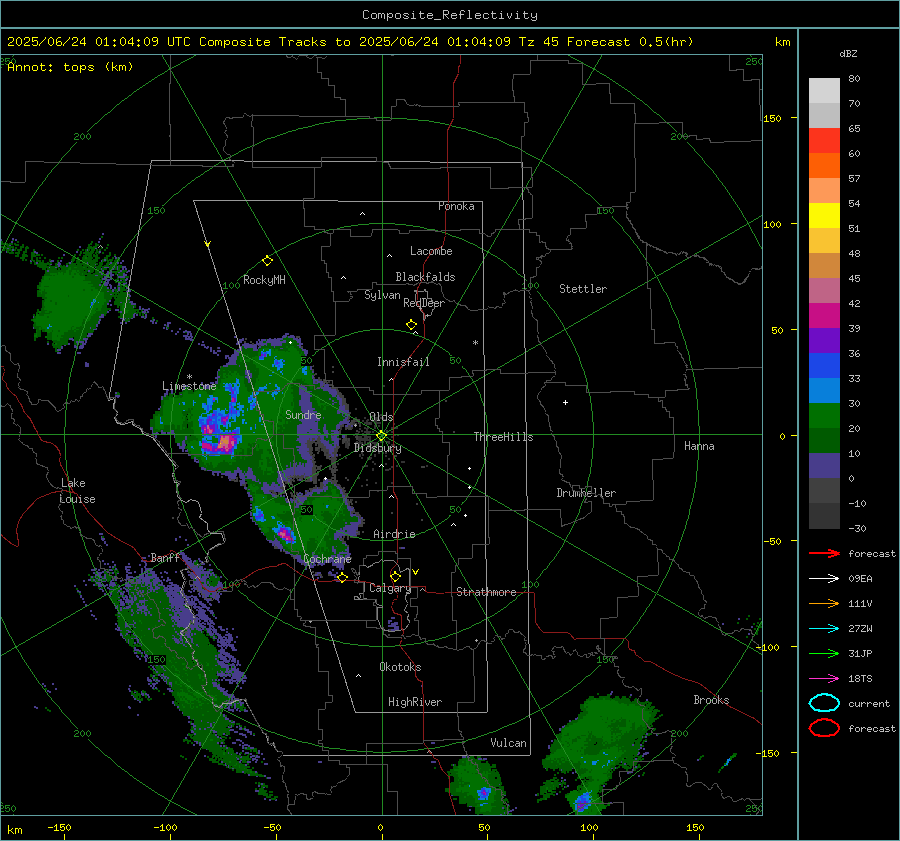Click the Lacombe town label
This screenshot has width=900, height=841.
pos(431,251)
